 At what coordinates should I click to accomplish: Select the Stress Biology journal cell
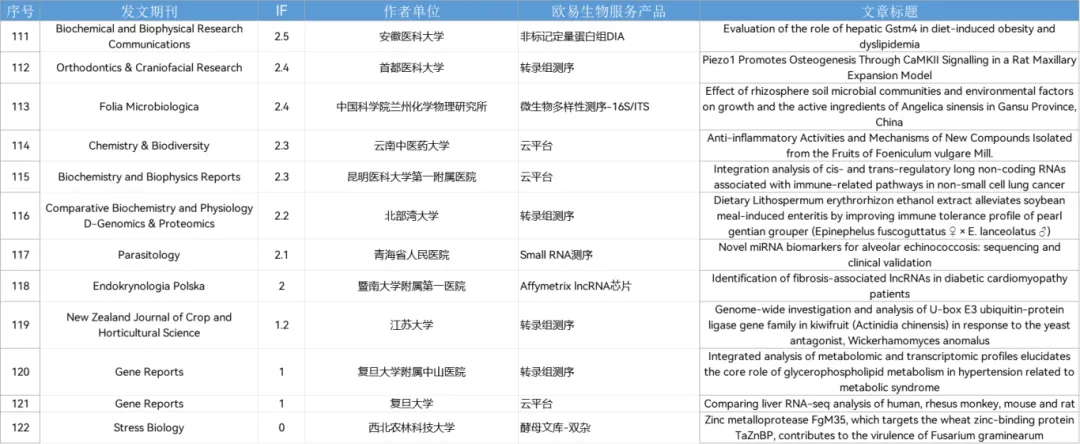click(149, 428)
